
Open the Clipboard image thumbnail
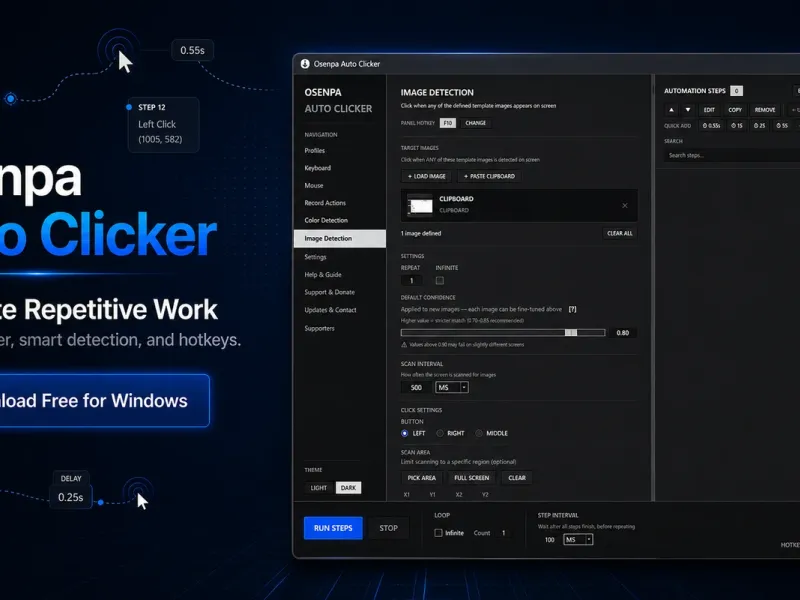(420, 206)
